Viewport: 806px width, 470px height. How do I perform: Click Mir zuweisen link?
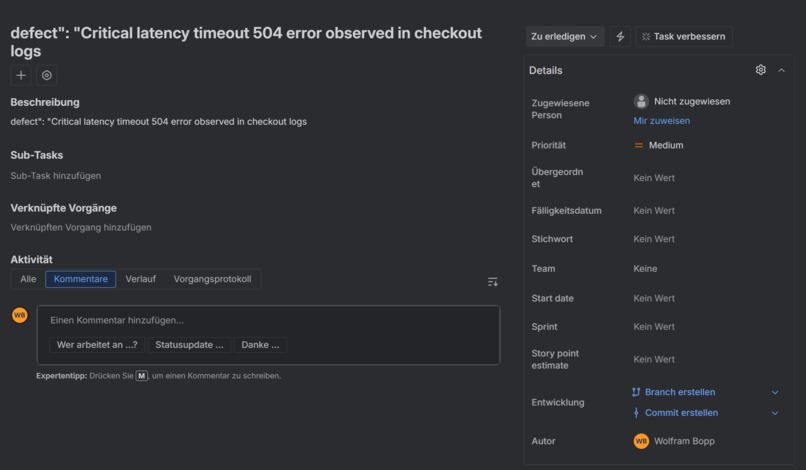[x=662, y=121]
